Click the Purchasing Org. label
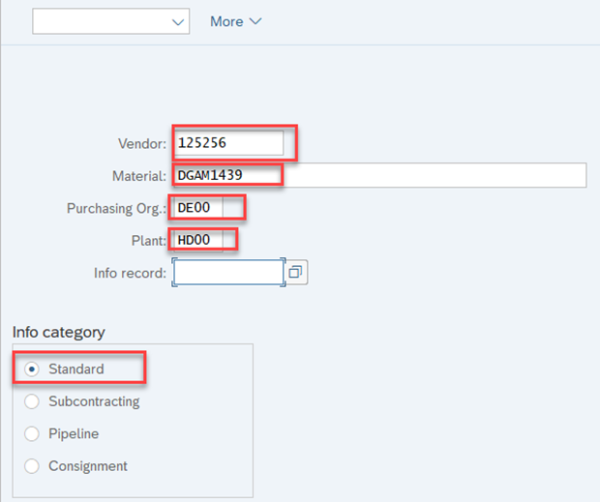Image resolution: width=600 pixels, height=502 pixels. [116, 208]
